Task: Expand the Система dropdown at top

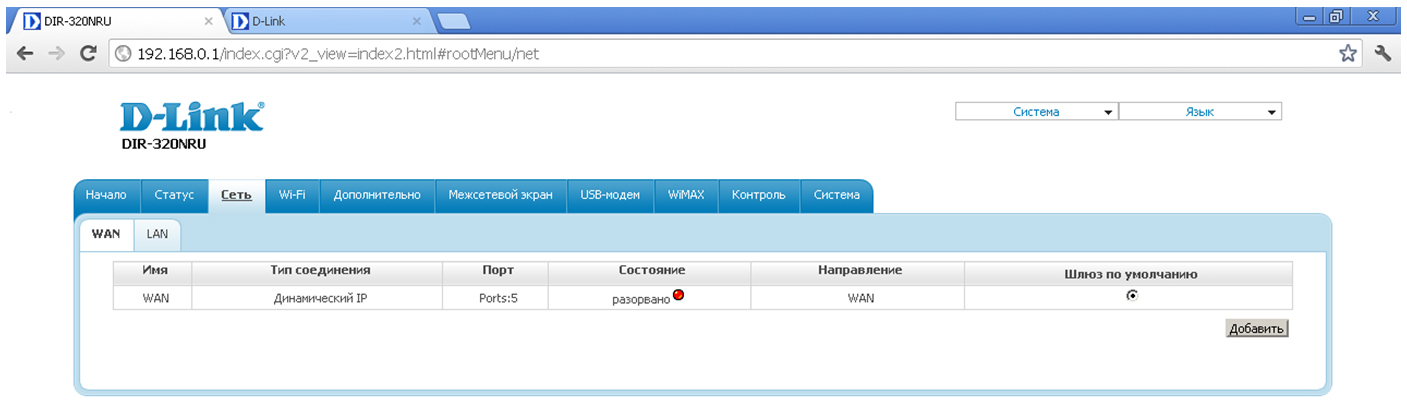Action: (x=1036, y=112)
